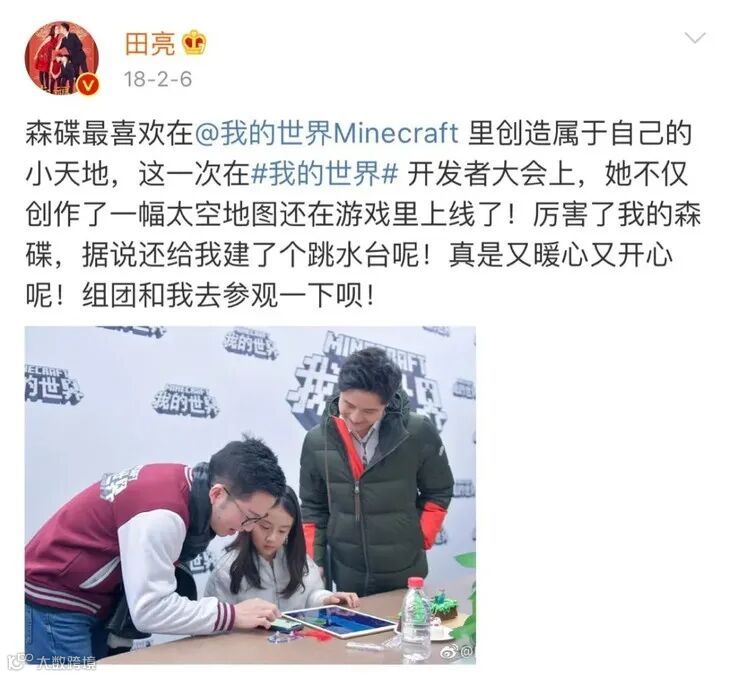This screenshot has width=730, height=677.
Task: Click the bottom-left source watermark icon
Action: (x=21, y=660)
